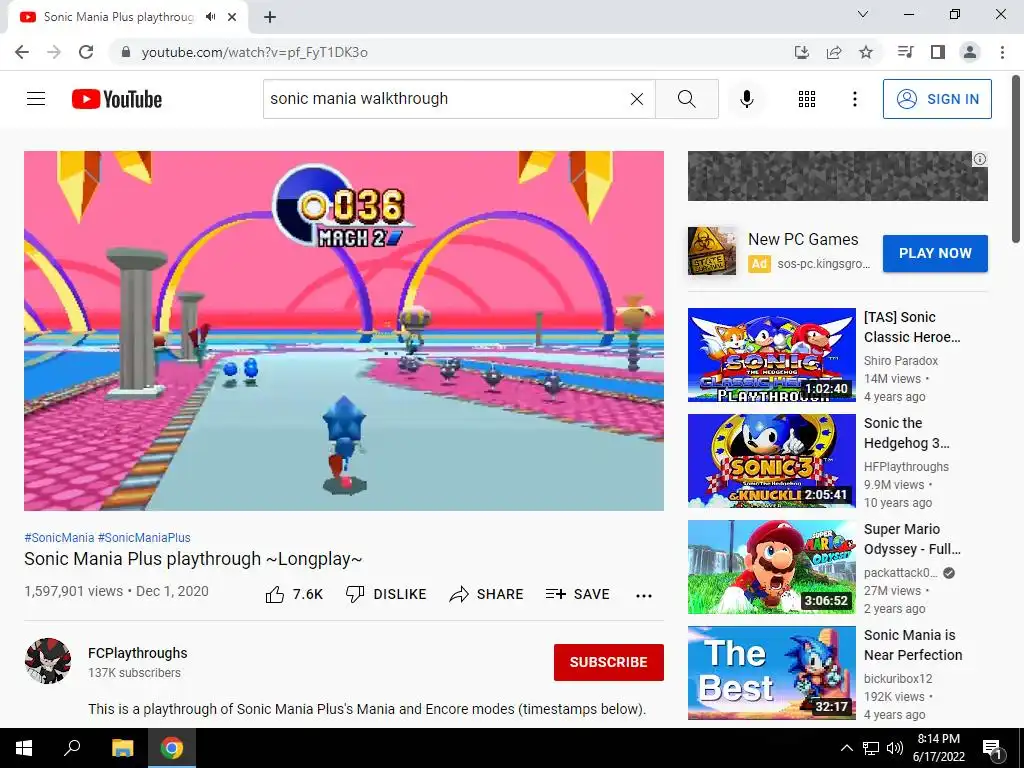Viewport: 1024px width, 768px height.
Task: Clear the search box with the X
Action: tap(637, 99)
